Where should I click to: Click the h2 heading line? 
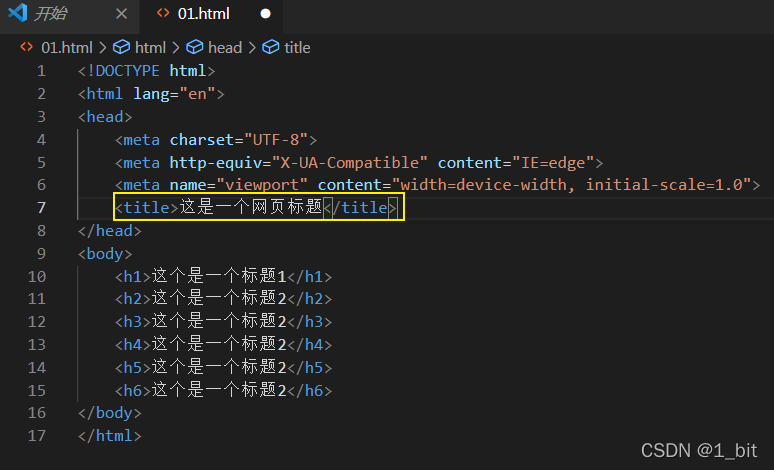(224, 299)
